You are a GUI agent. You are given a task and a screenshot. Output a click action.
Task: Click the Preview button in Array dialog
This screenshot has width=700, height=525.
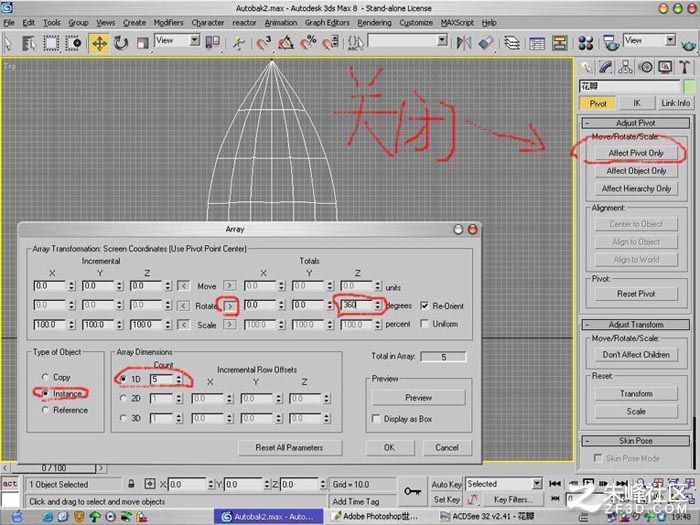click(x=418, y=397)
